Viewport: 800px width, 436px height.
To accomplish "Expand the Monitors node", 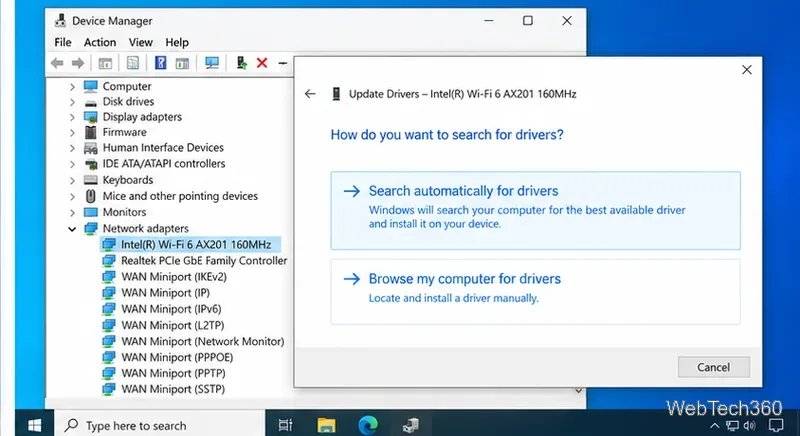I will click(x=72, y=213).
